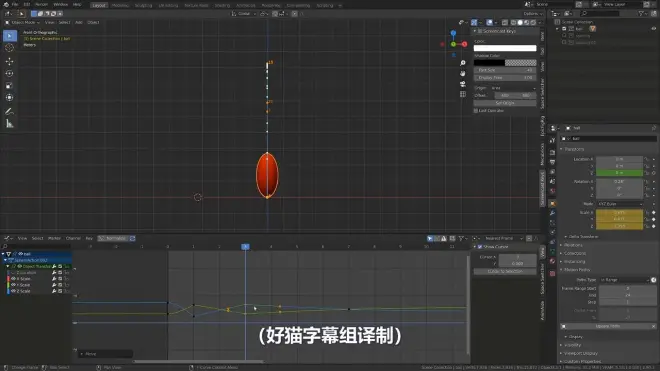Open the Options dropdown in viewport header
This screenshot has width=660, height=371.
coord(532,13)
